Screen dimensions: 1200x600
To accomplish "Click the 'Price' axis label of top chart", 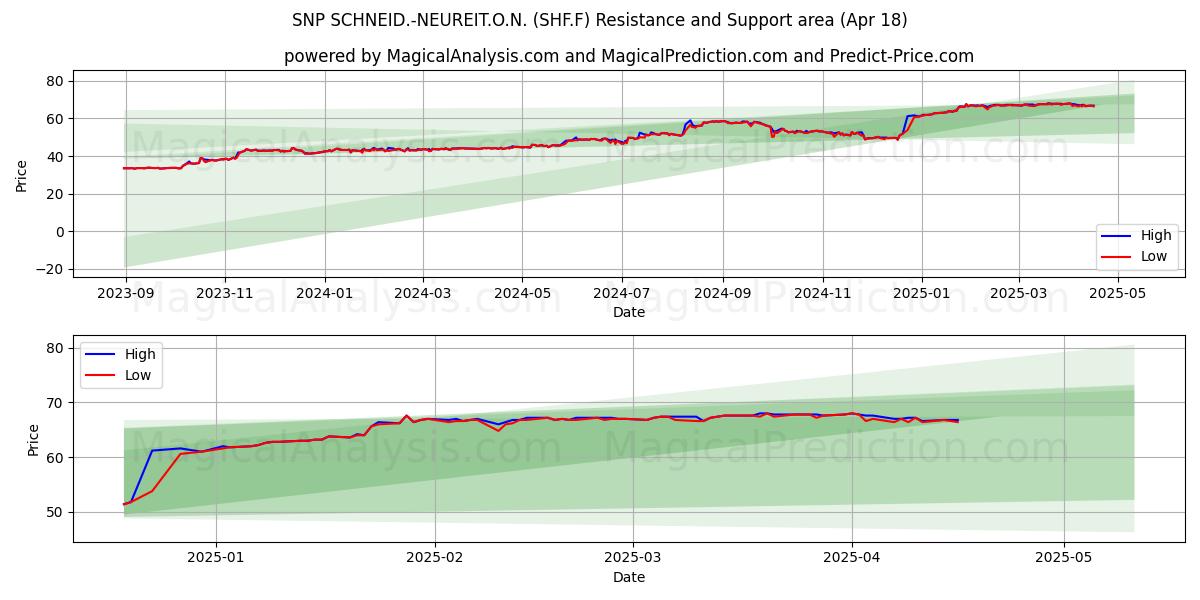I will (x=22, y=175).
